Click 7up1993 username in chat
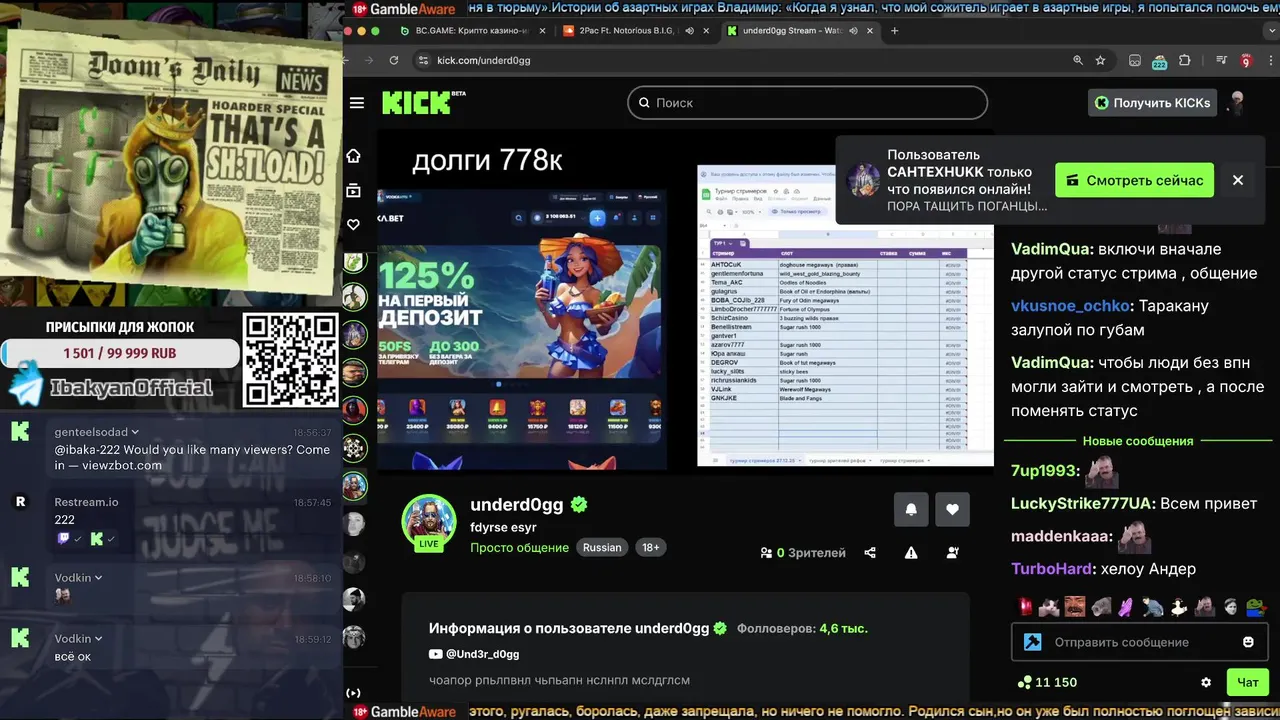This screenshot has width=1280, height=720. click(1043, 471)
